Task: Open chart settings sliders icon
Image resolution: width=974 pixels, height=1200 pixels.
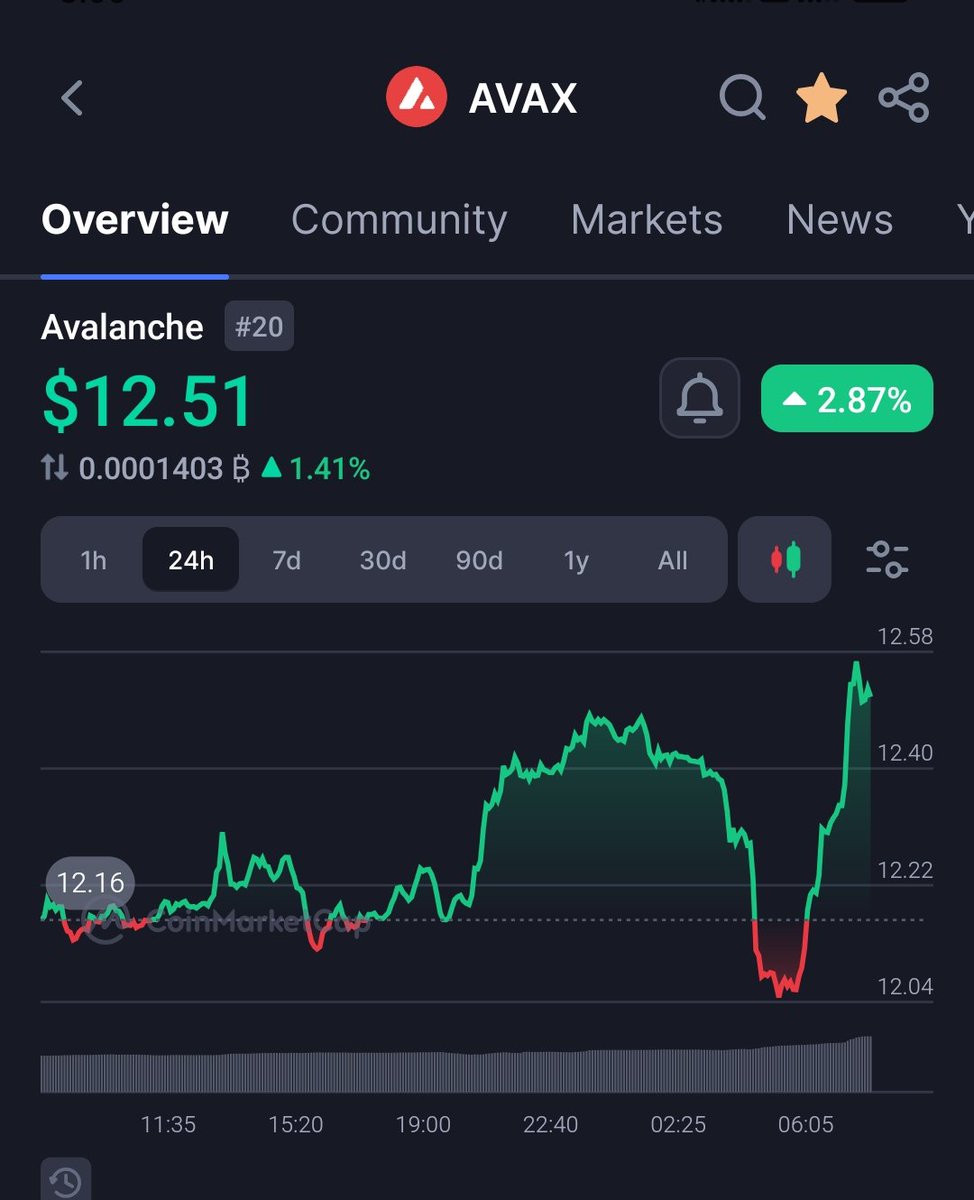Action: click(x=887, y=559)
